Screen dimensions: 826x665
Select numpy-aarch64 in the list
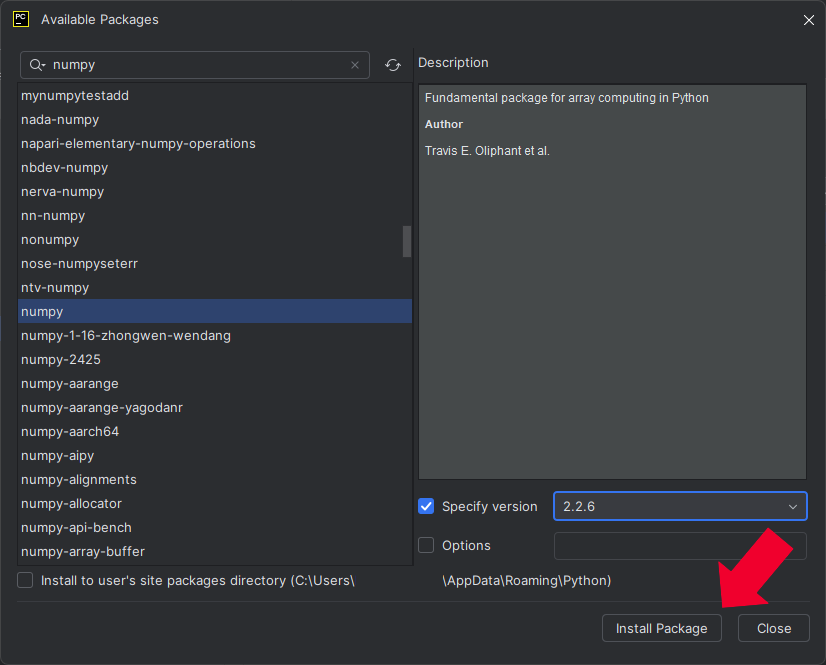(70, 432)
